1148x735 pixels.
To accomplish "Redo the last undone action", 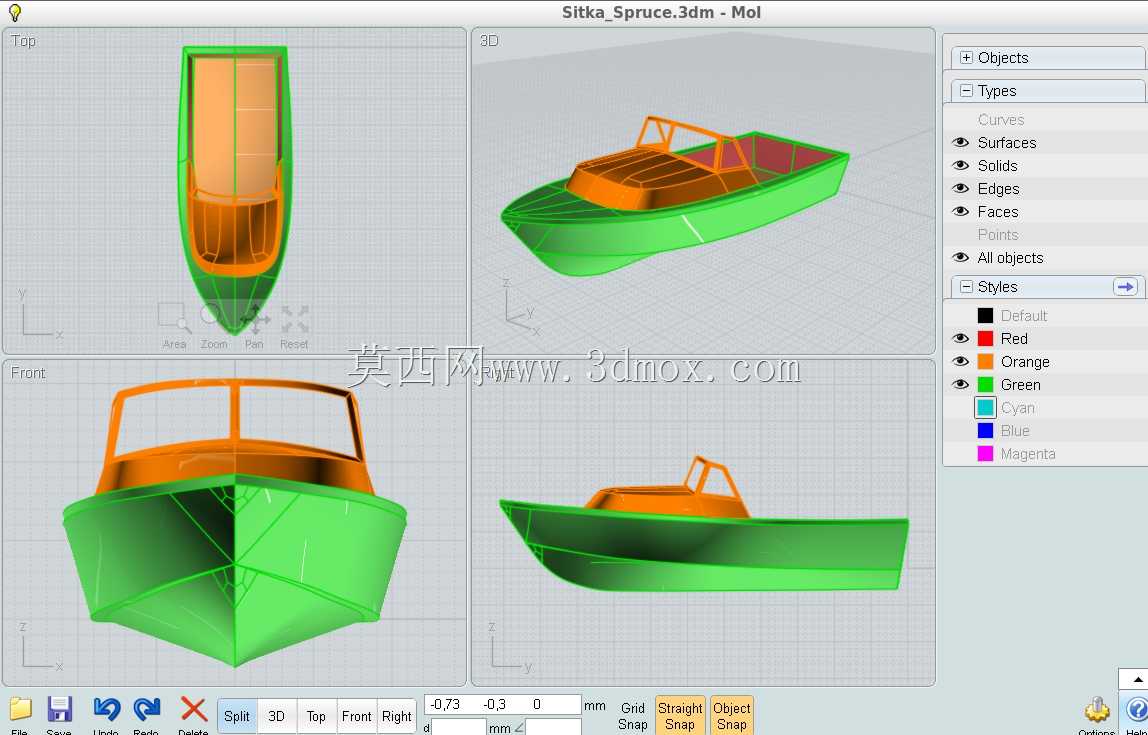I will coord(146,710).
